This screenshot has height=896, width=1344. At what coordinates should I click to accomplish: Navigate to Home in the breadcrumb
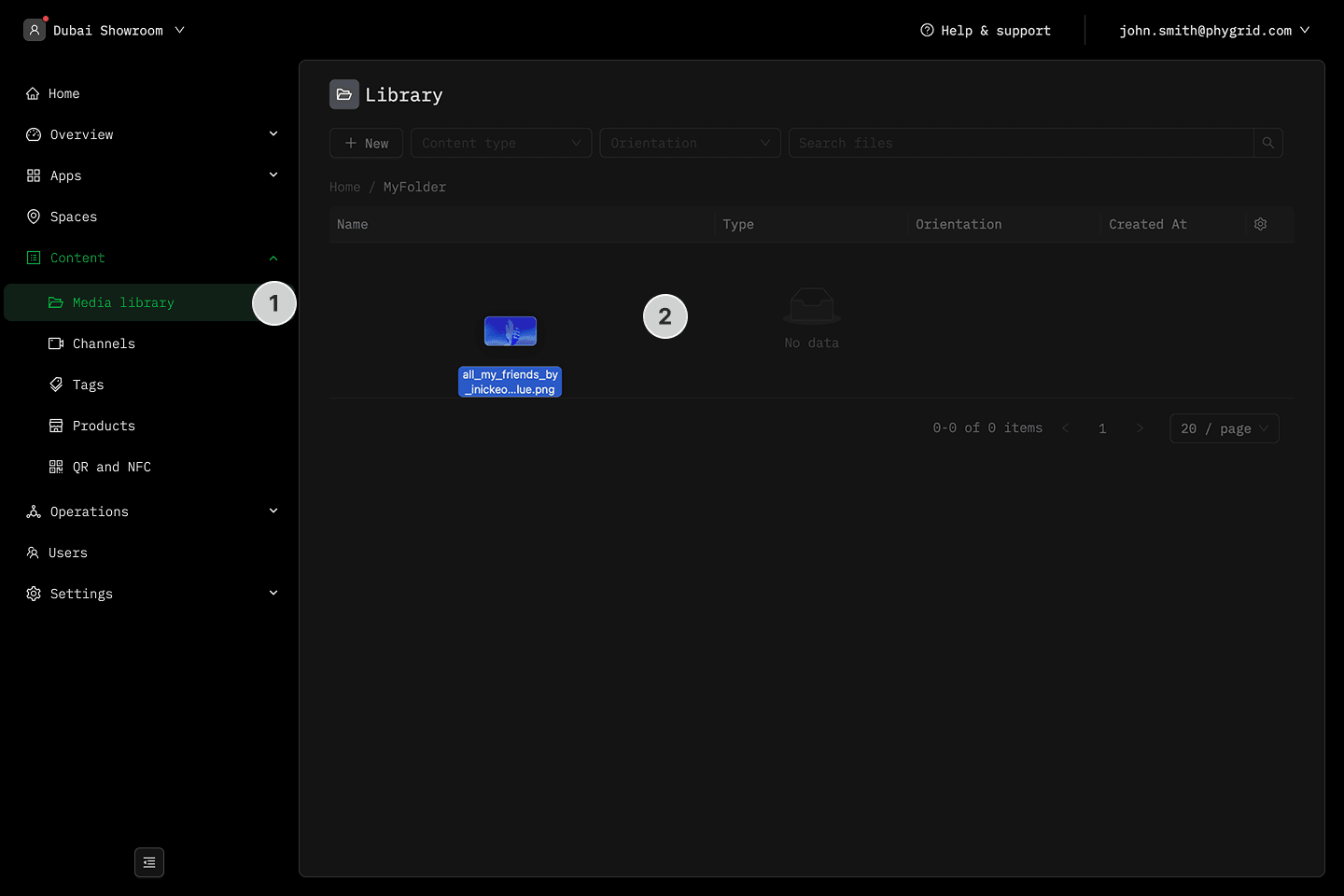[344, 187]
